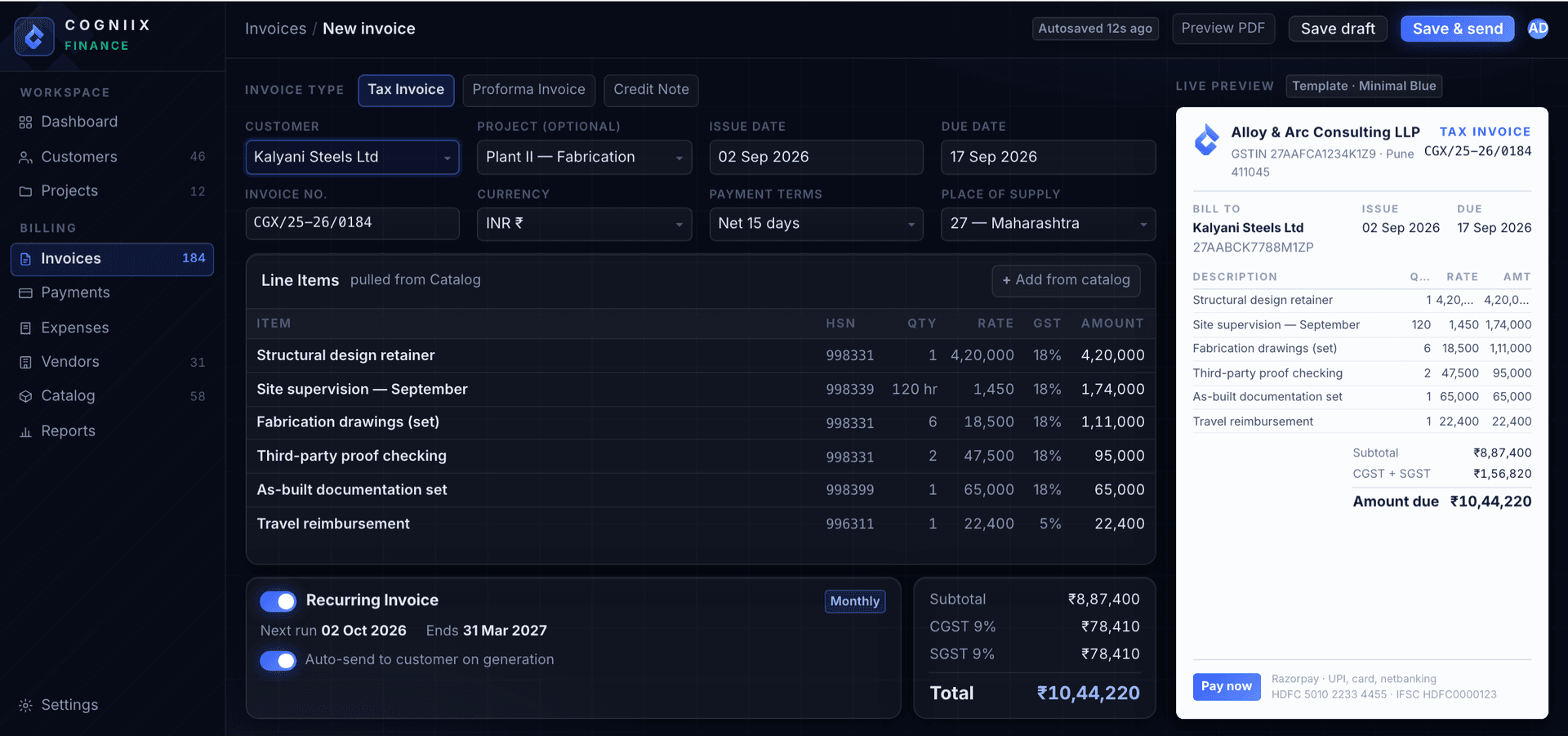Click the Cogniix Finance logo icon

pyautogui.click(x=34, y=36)
